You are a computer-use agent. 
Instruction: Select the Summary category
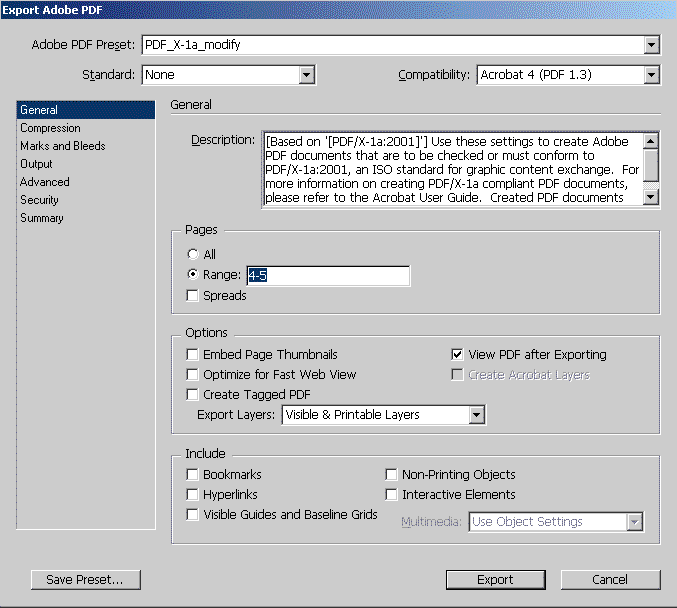85,218
